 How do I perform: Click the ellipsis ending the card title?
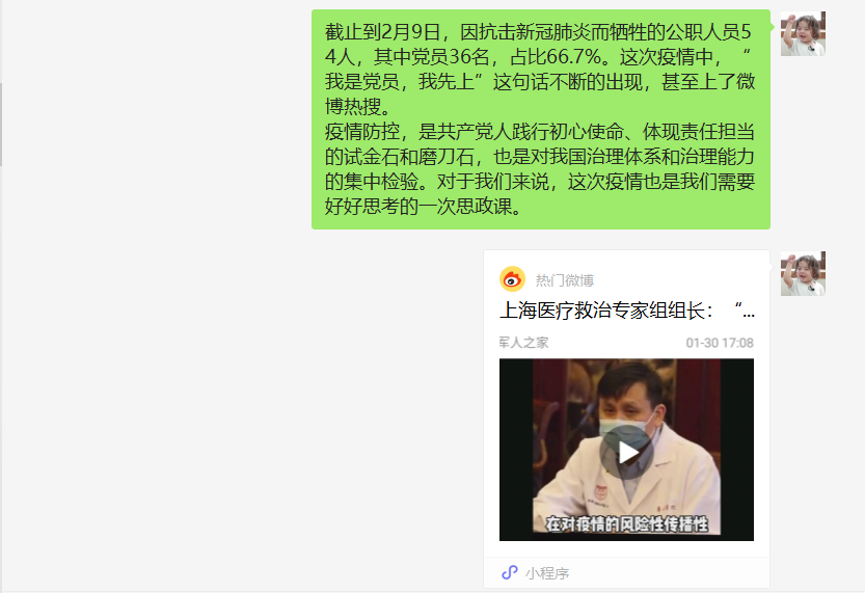tap(748, 314)
